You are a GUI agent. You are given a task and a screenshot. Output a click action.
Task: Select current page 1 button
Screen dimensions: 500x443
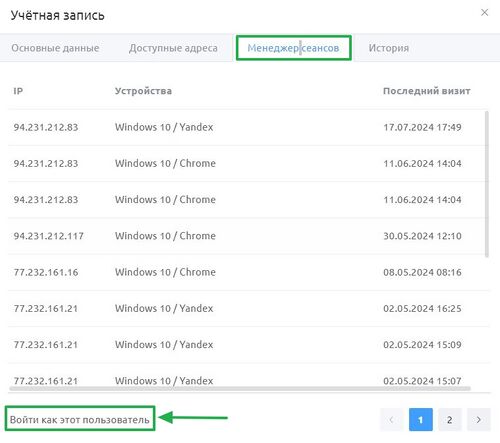pos(421,419)
